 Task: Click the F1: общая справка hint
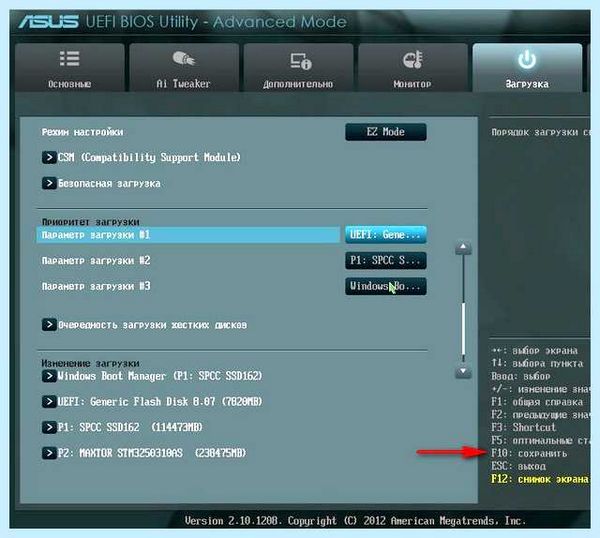(x=537, y=402)
